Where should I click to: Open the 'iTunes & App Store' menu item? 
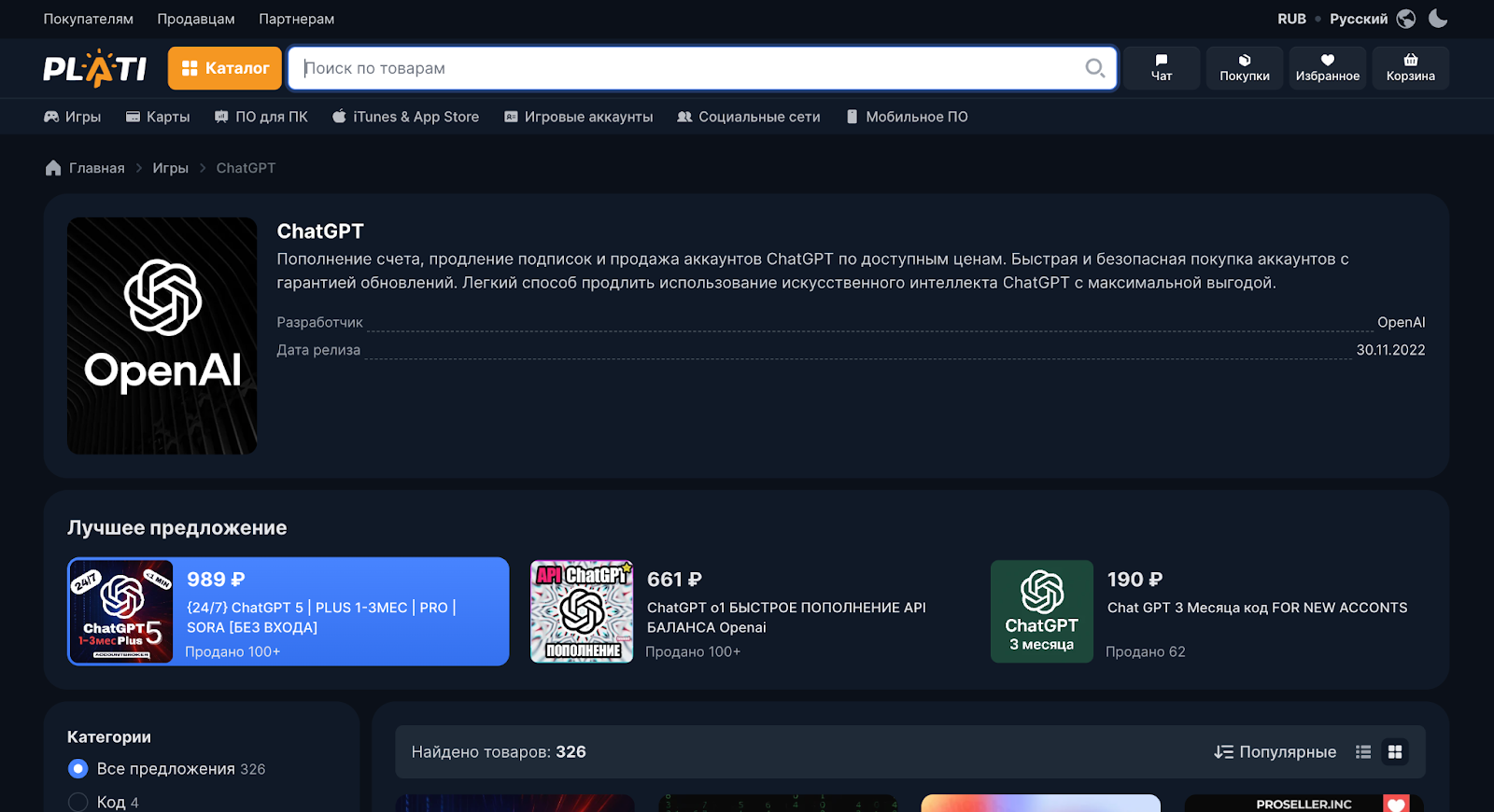pyautogui.click(x=405, y=117)
